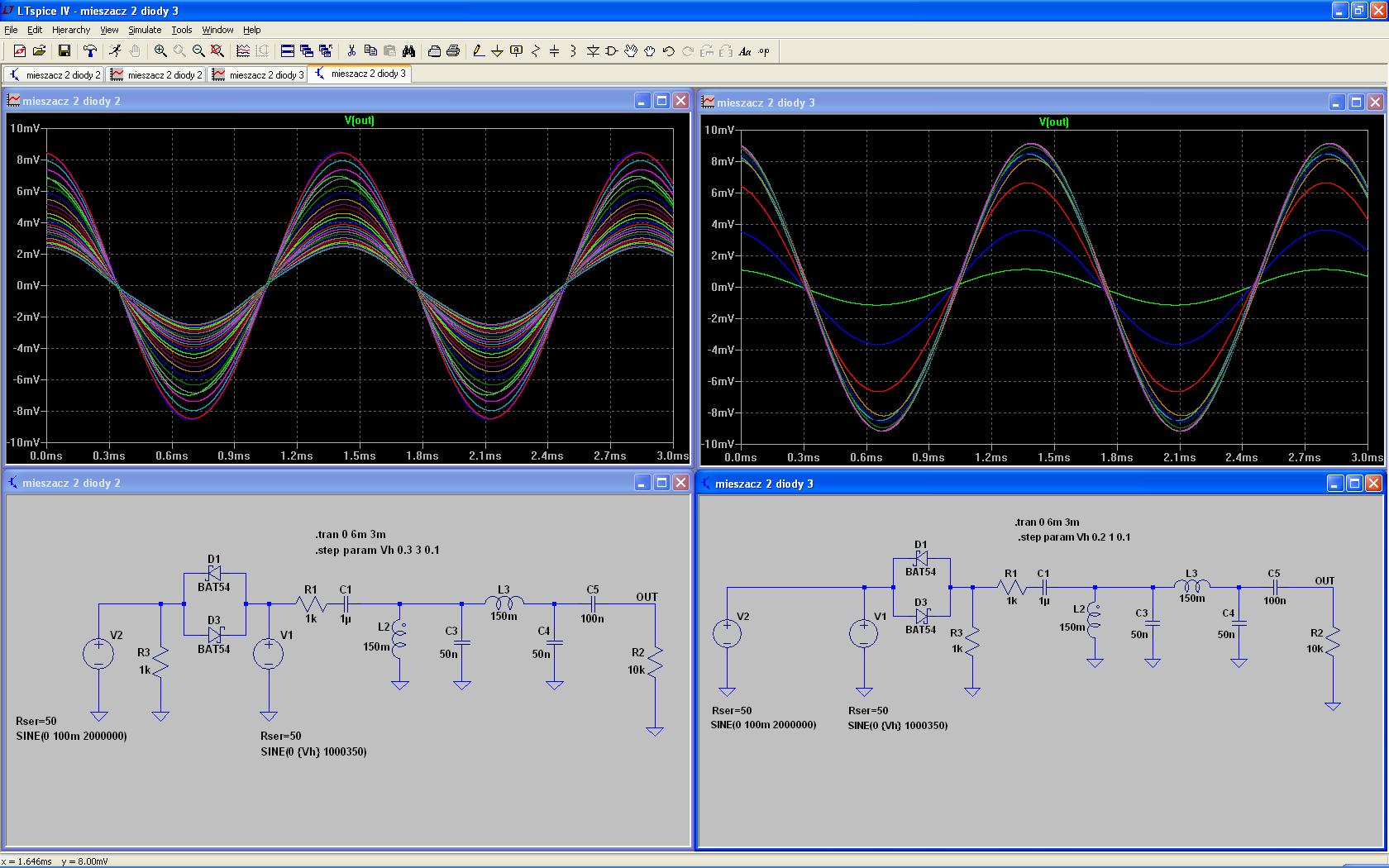Click the SPICE directive .op icon
This screenshot has height=868, width=1389.
click(764, 51)
